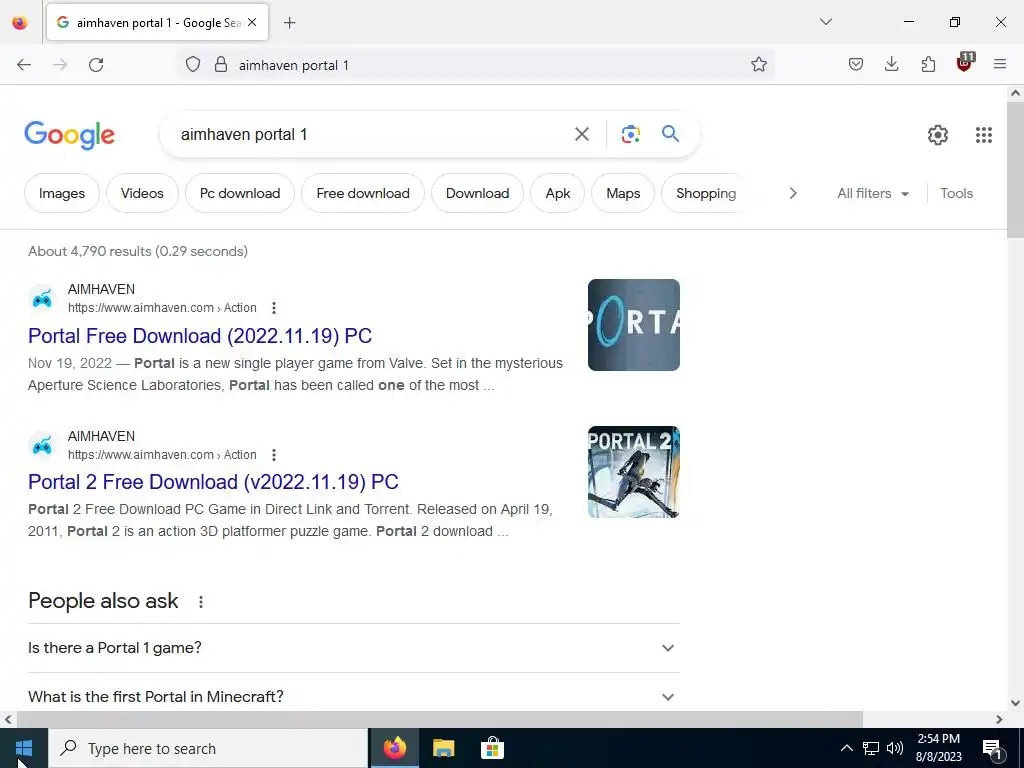Open more options for the Portal 2 result
Viewport: 1024px width, 768px height.
(x=274, y=455)
